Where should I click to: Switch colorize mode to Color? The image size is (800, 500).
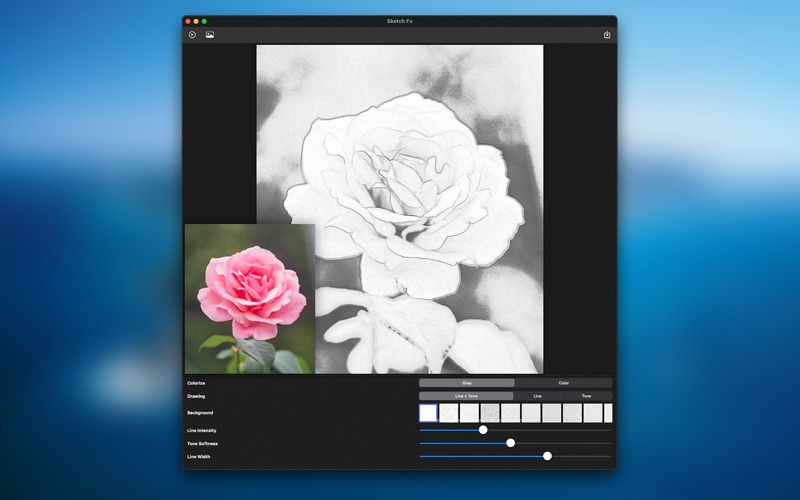pos(563,383)
